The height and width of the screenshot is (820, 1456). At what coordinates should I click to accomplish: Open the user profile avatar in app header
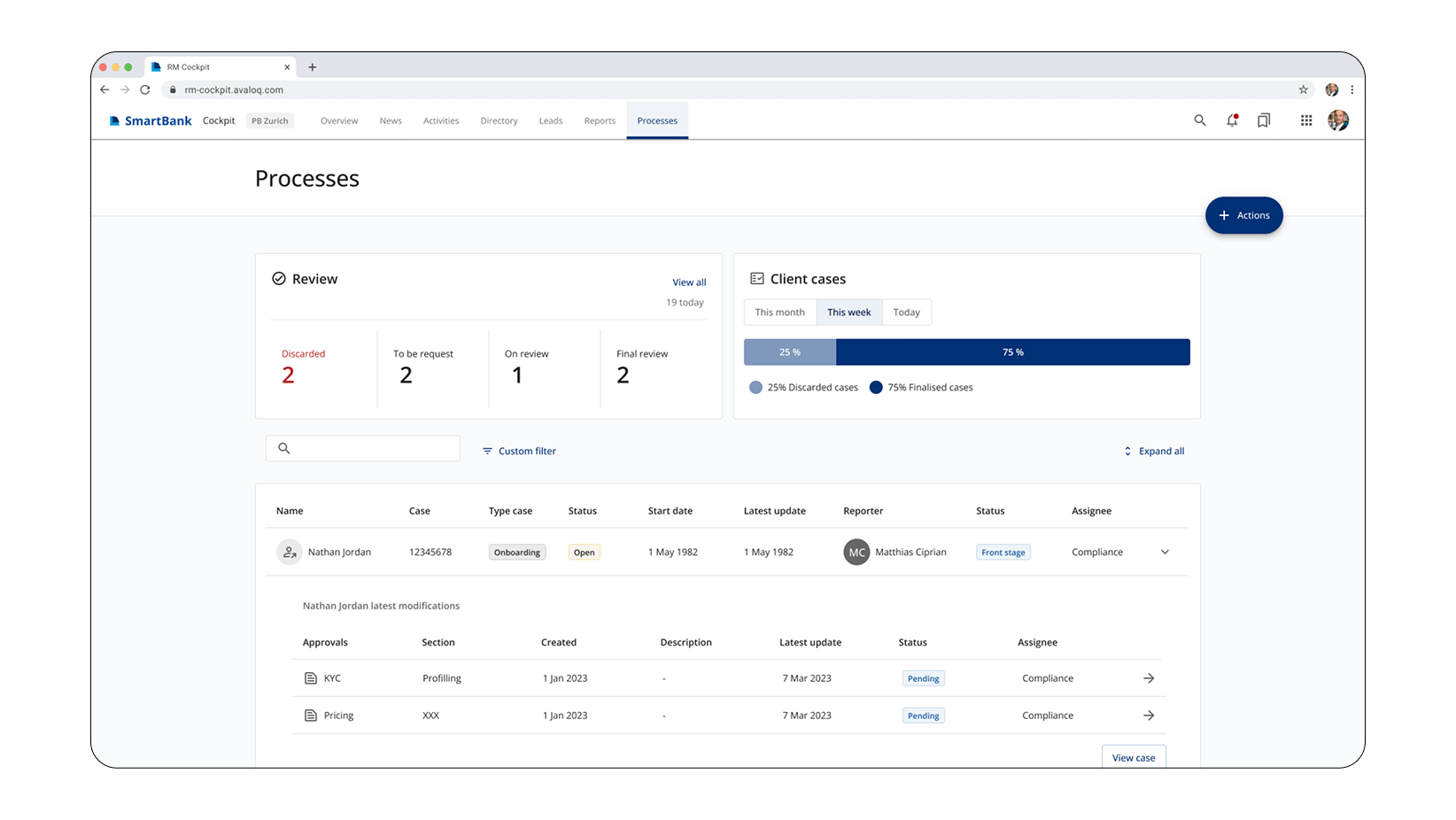(x=1338, y=120)
